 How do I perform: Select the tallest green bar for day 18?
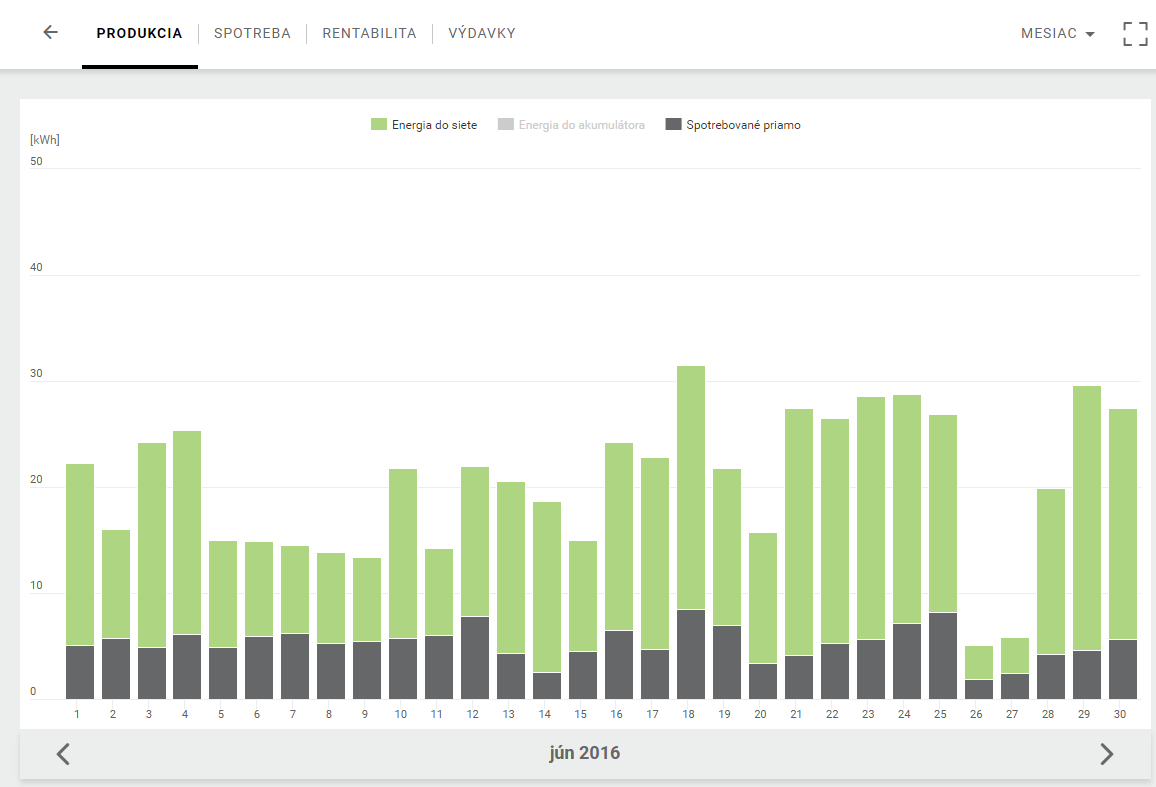691,488
